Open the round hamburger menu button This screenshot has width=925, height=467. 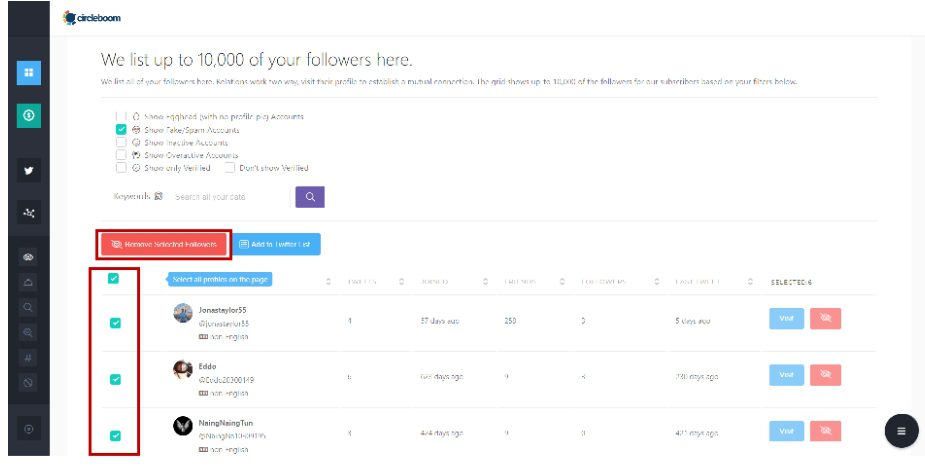click(x=901, y=430)
